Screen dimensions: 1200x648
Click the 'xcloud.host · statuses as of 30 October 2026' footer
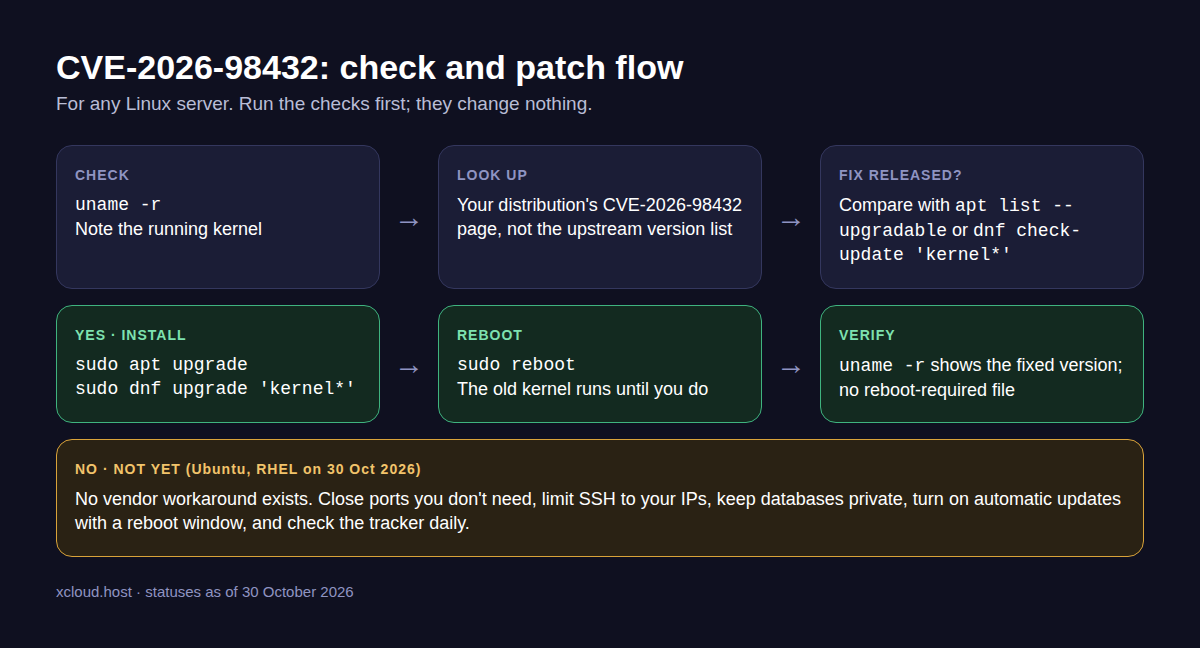tap(205, 592)
